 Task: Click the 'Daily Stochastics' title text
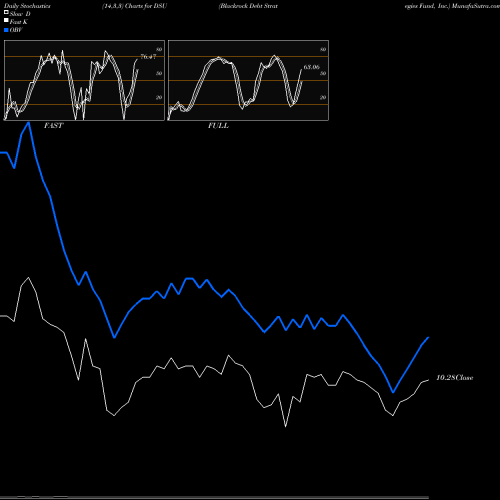point(27,6)
